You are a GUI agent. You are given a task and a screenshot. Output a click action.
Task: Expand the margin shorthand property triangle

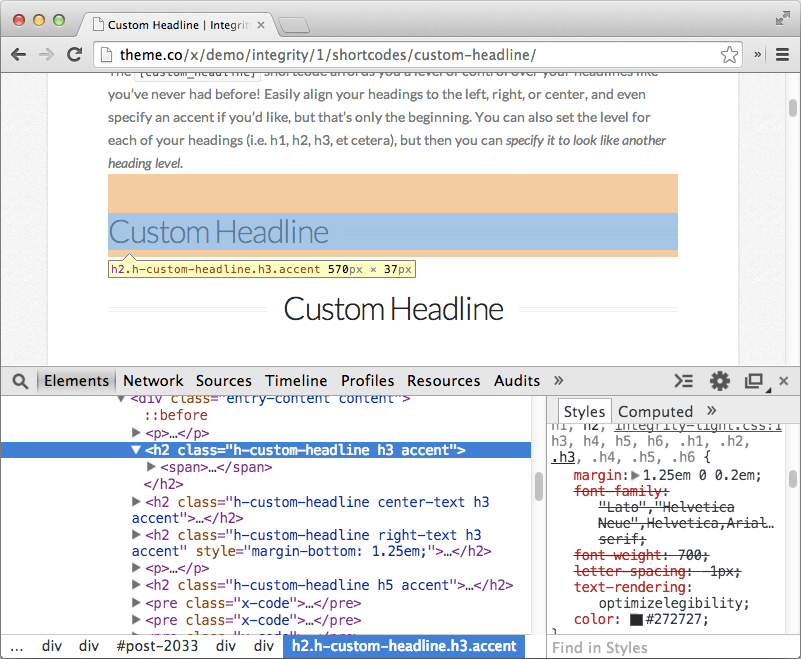635,476
